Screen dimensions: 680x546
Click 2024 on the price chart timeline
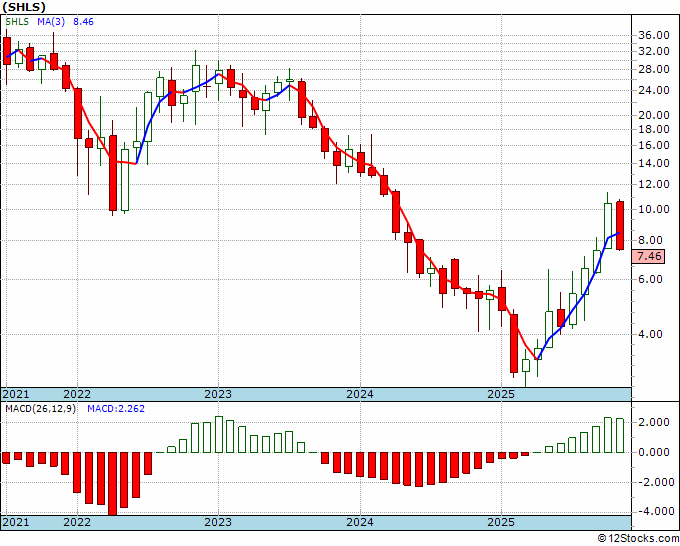[x=360, y=394]
